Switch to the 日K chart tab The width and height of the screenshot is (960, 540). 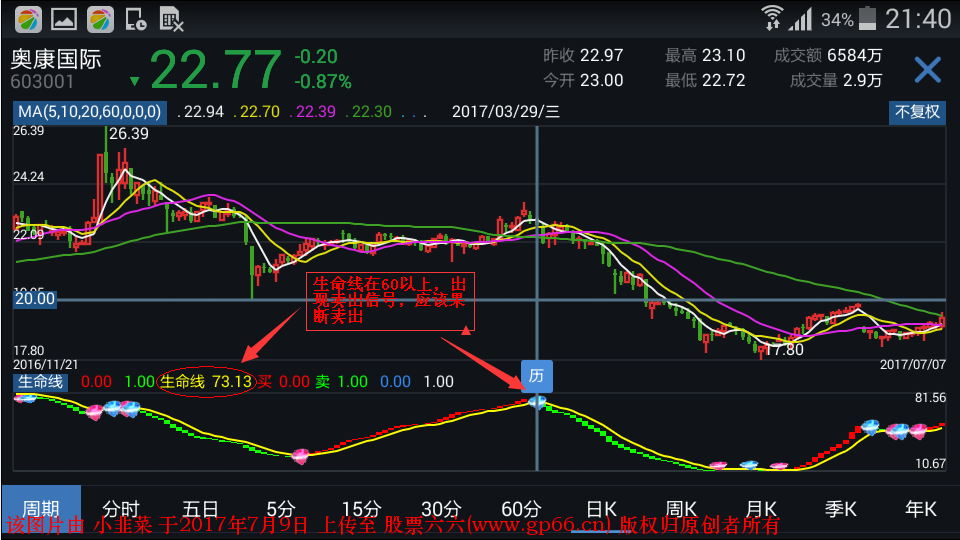coord(601,508)
